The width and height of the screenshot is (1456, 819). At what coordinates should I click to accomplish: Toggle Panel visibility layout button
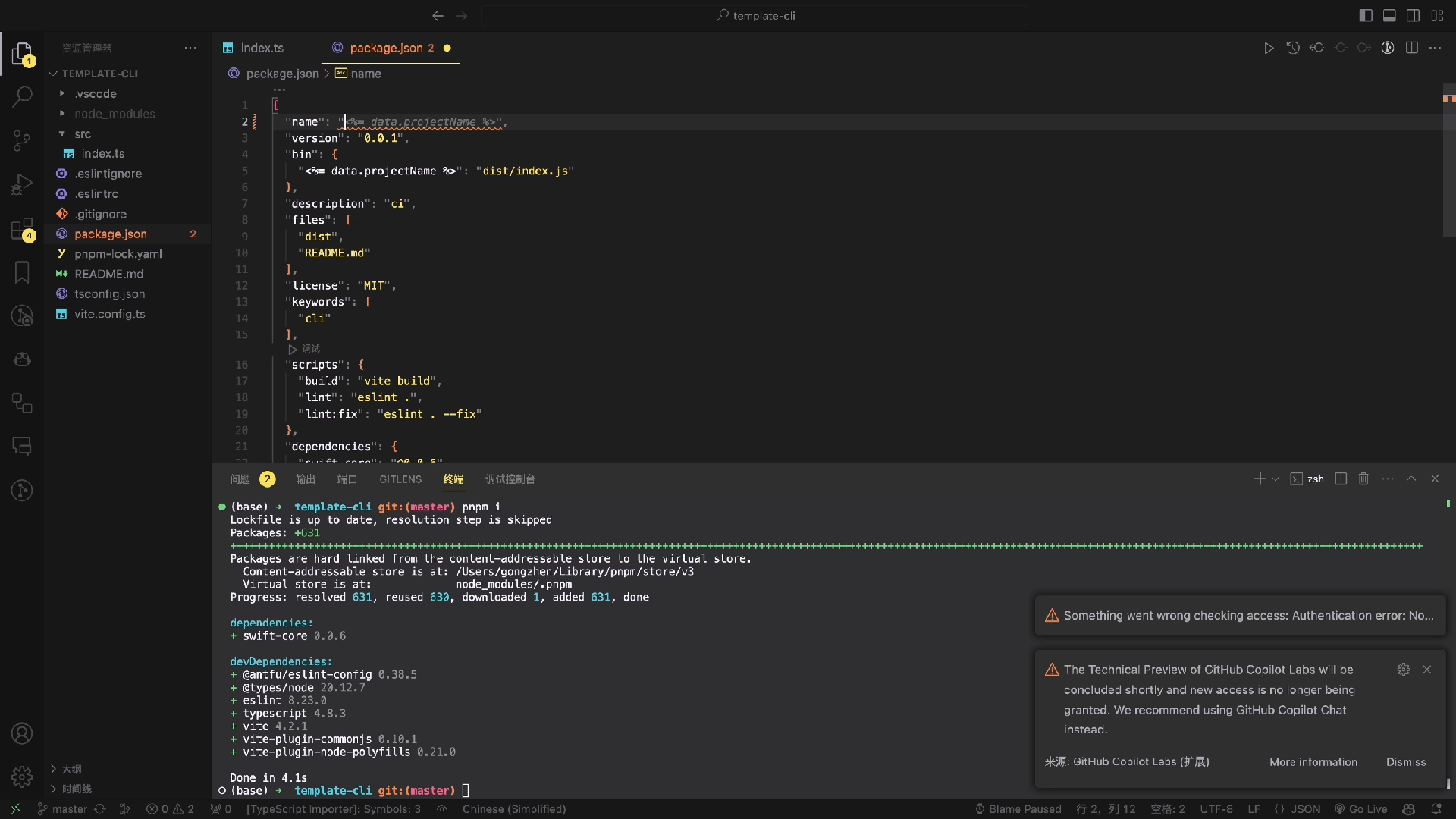[1389, 15]
